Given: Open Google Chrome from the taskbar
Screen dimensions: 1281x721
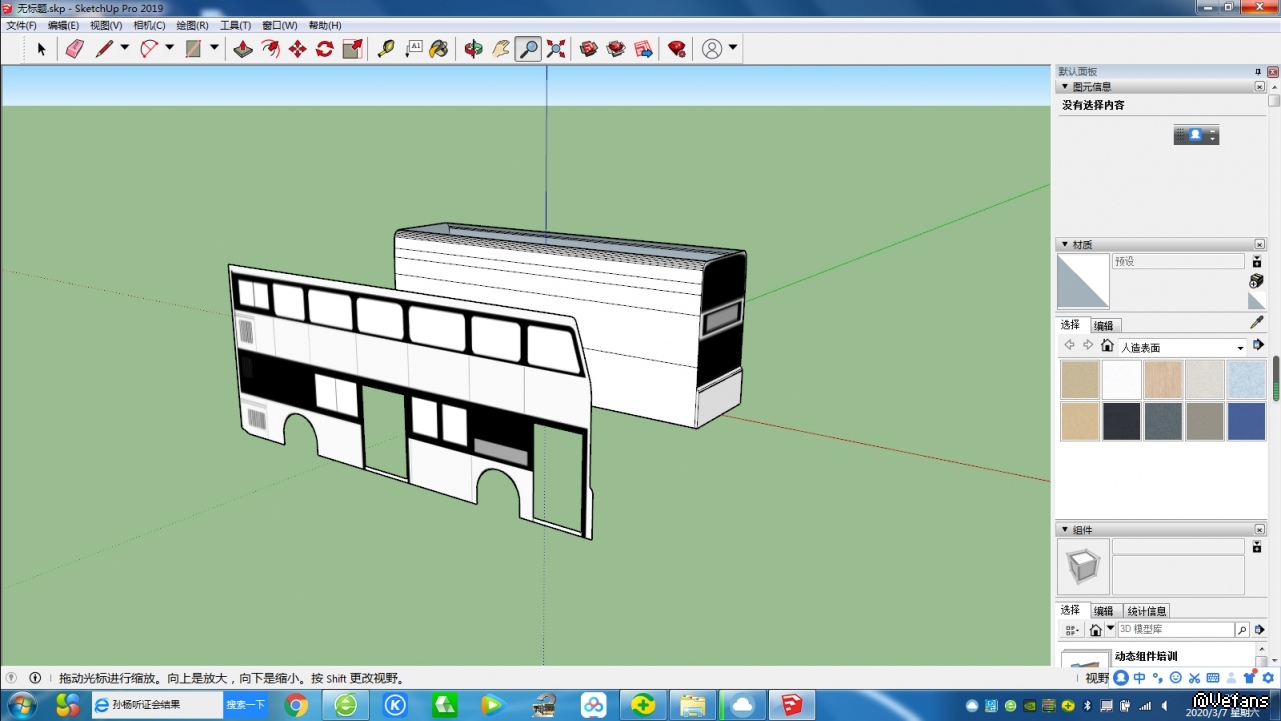Looking at the screenshot, I should [296, 706].
